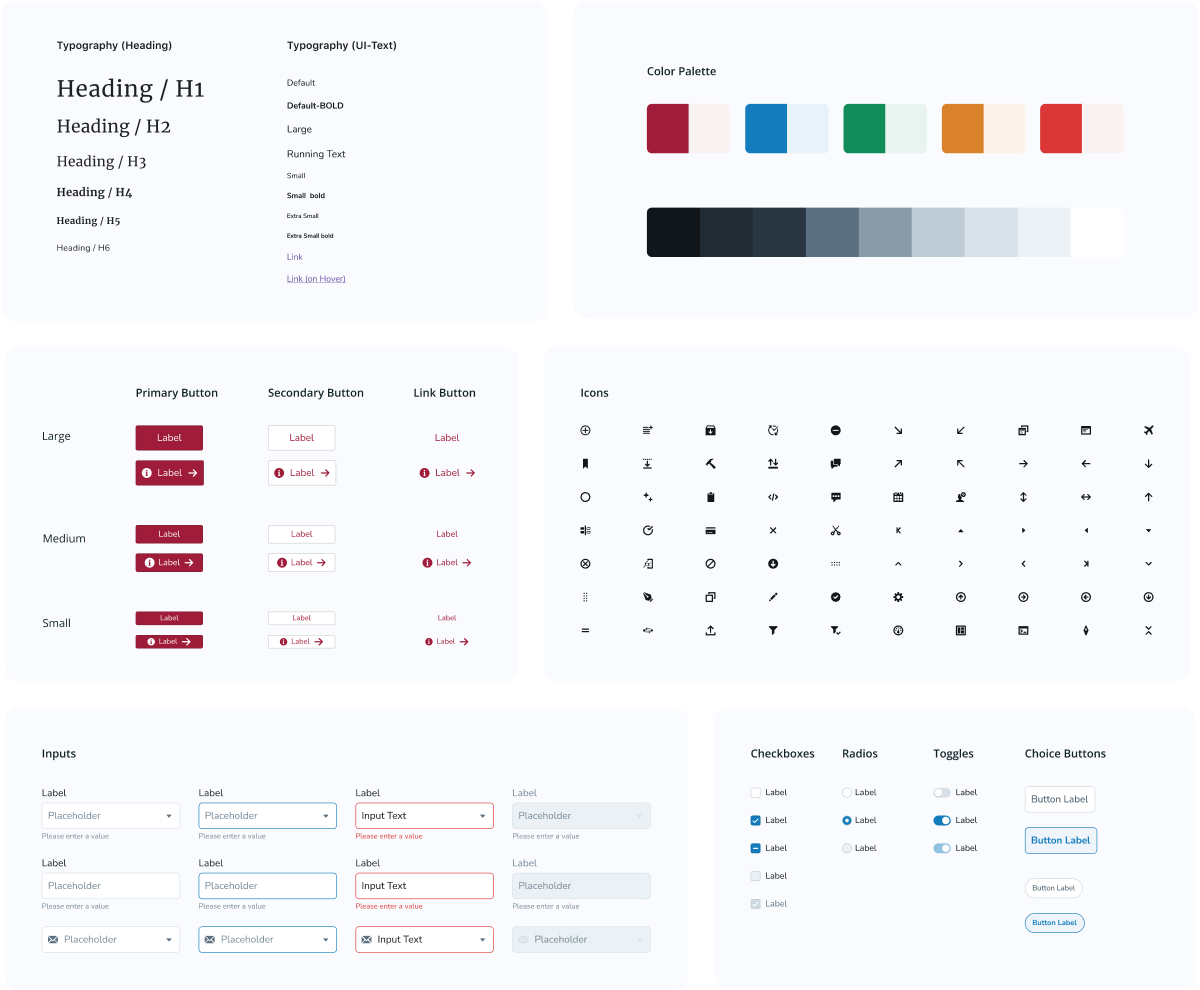
Task: Click the pencil edit icon
Action: (x=773, y=597)
